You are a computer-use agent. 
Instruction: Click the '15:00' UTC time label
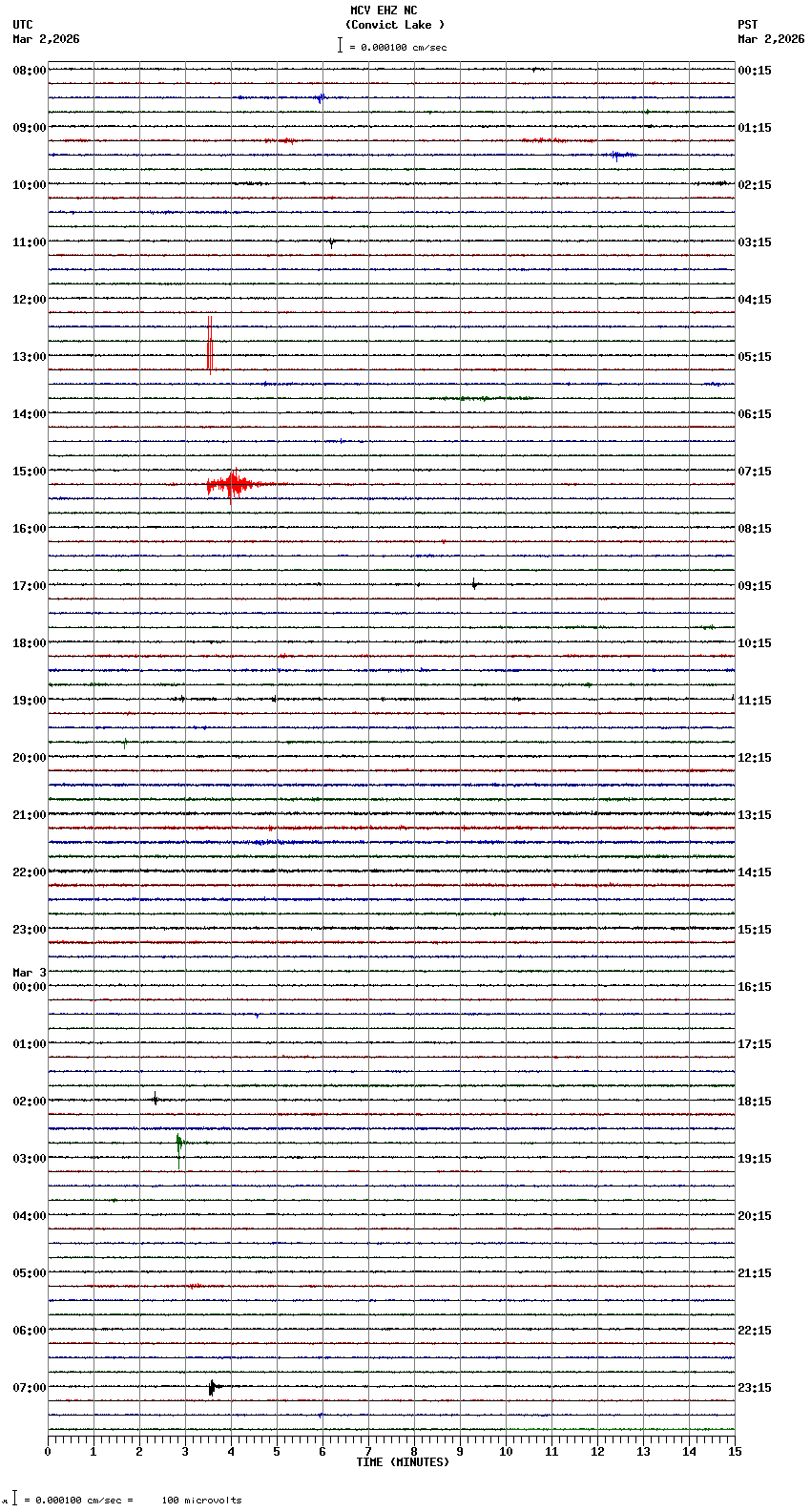click(30, 472)
